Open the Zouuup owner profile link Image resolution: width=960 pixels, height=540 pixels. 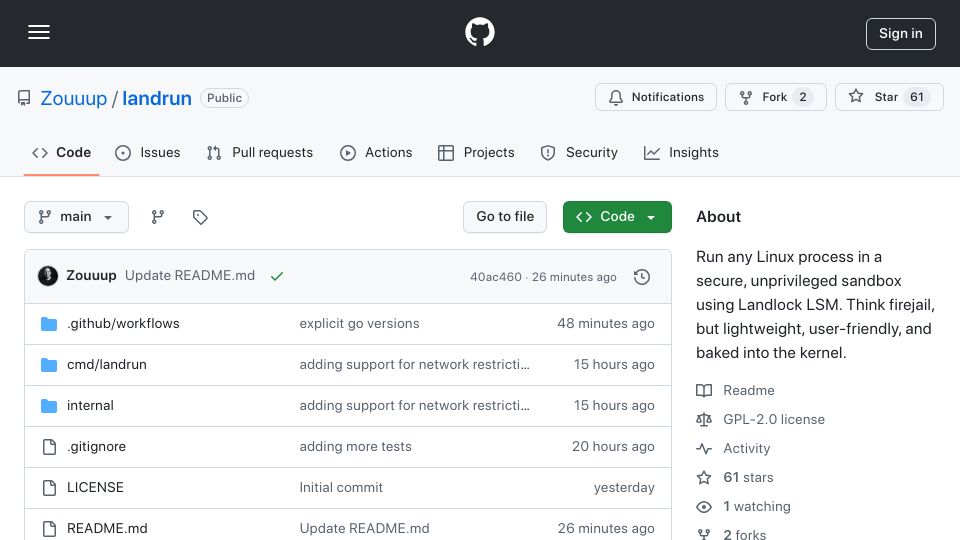(x=73, y=98)
